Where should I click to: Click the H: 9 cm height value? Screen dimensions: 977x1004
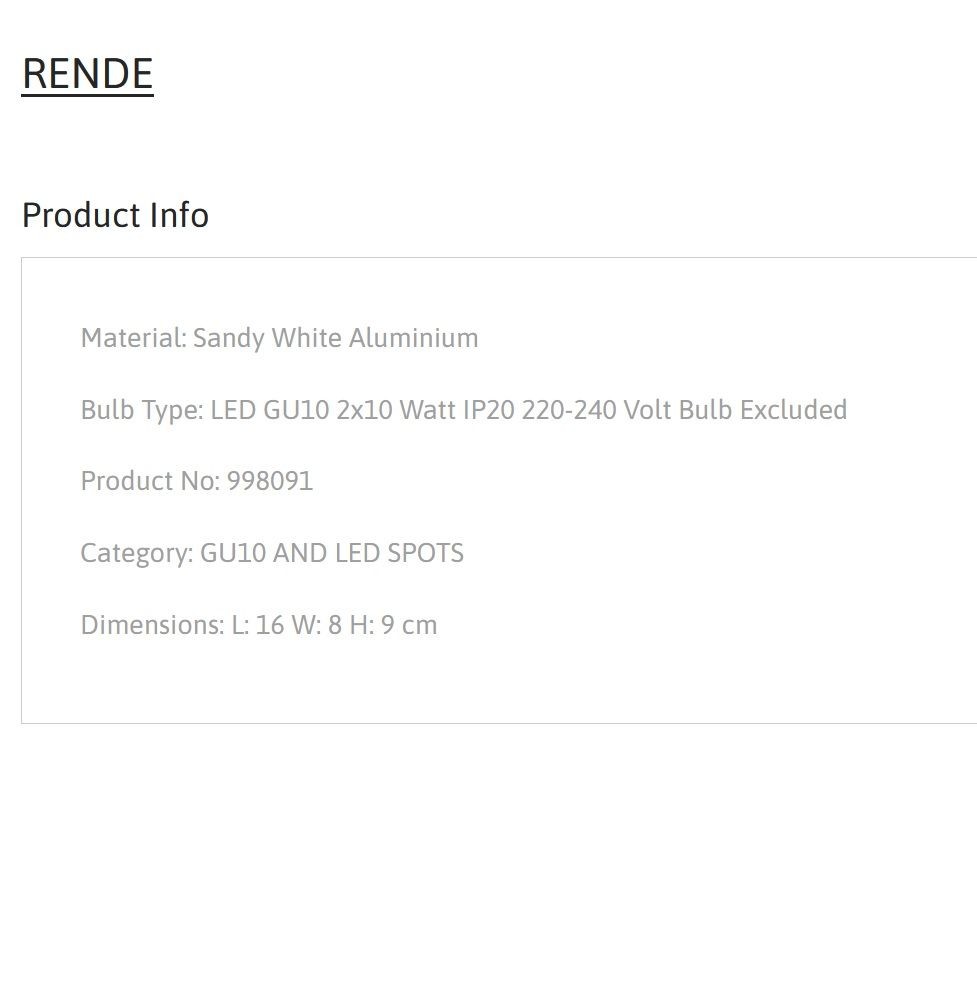point(393,625)
